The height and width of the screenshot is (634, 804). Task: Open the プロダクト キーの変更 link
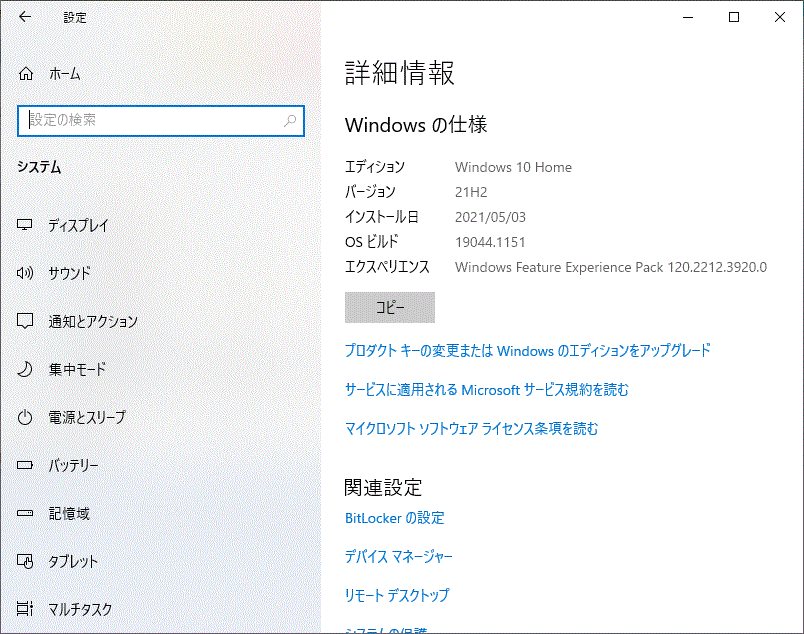(x=528, y=350)
